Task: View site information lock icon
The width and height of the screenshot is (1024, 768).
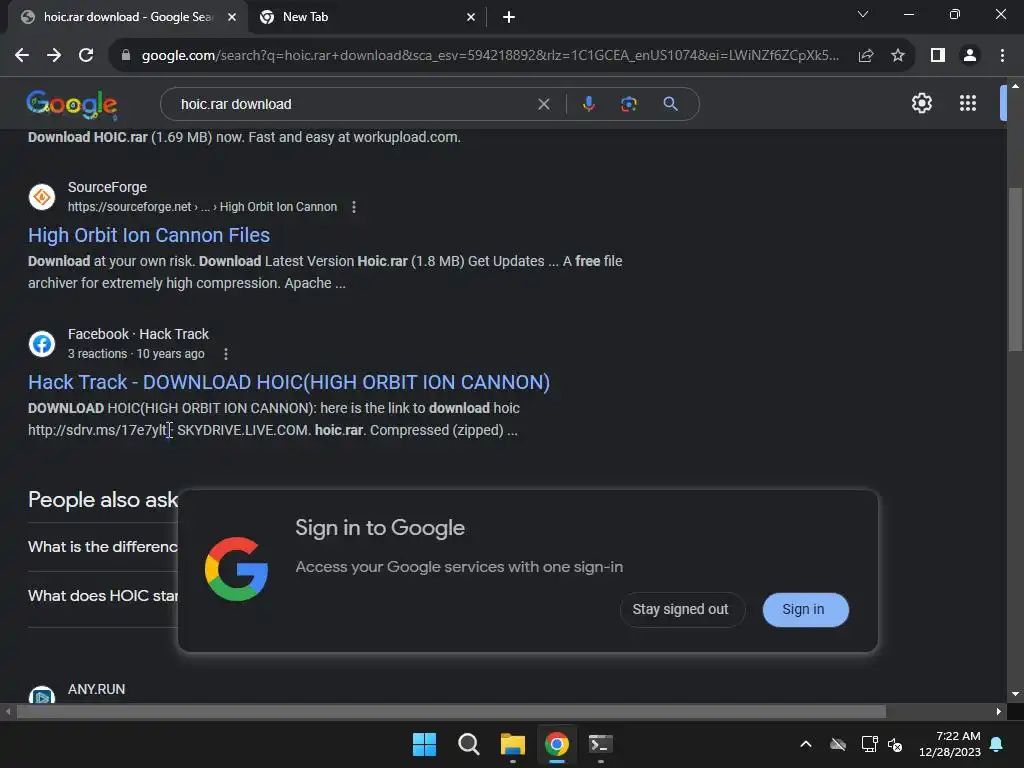Action: pos(125,56)
